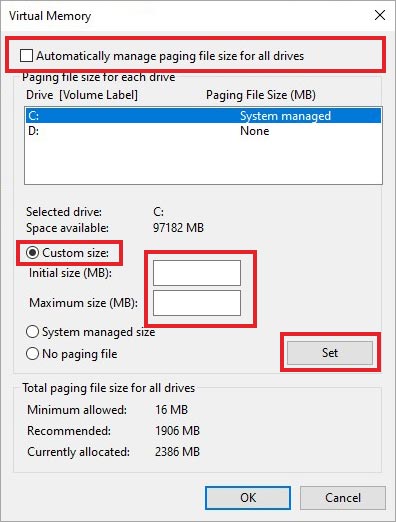Click the Set button
The height and width of the screenshot is (522, 396).
click(330, 353)
